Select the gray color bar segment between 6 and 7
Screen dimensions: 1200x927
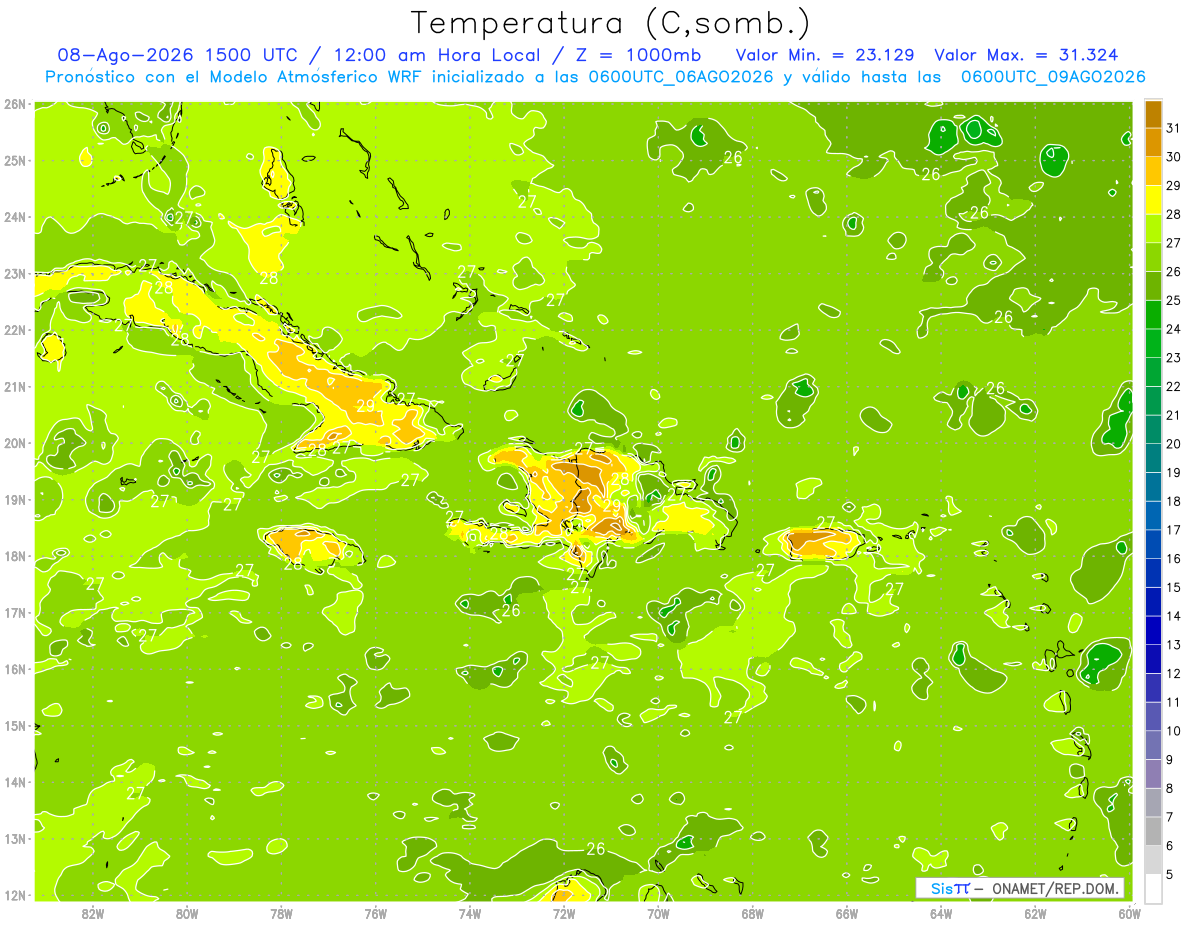coord(1153,831)
